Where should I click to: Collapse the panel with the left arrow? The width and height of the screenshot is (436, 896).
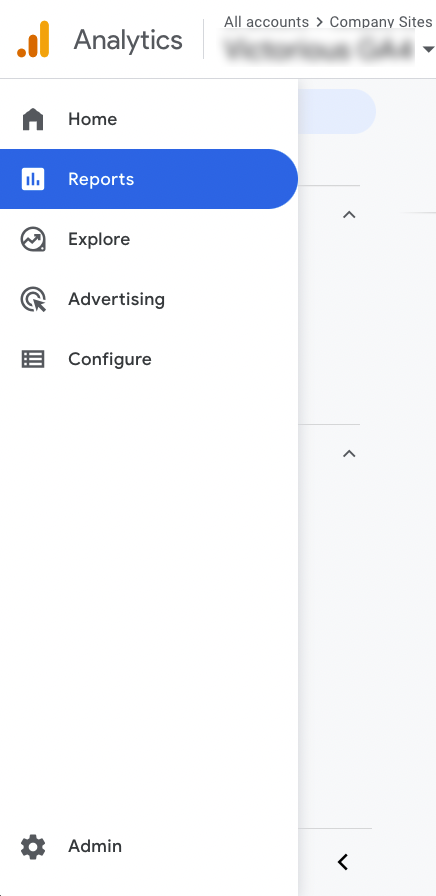point(343,862)
